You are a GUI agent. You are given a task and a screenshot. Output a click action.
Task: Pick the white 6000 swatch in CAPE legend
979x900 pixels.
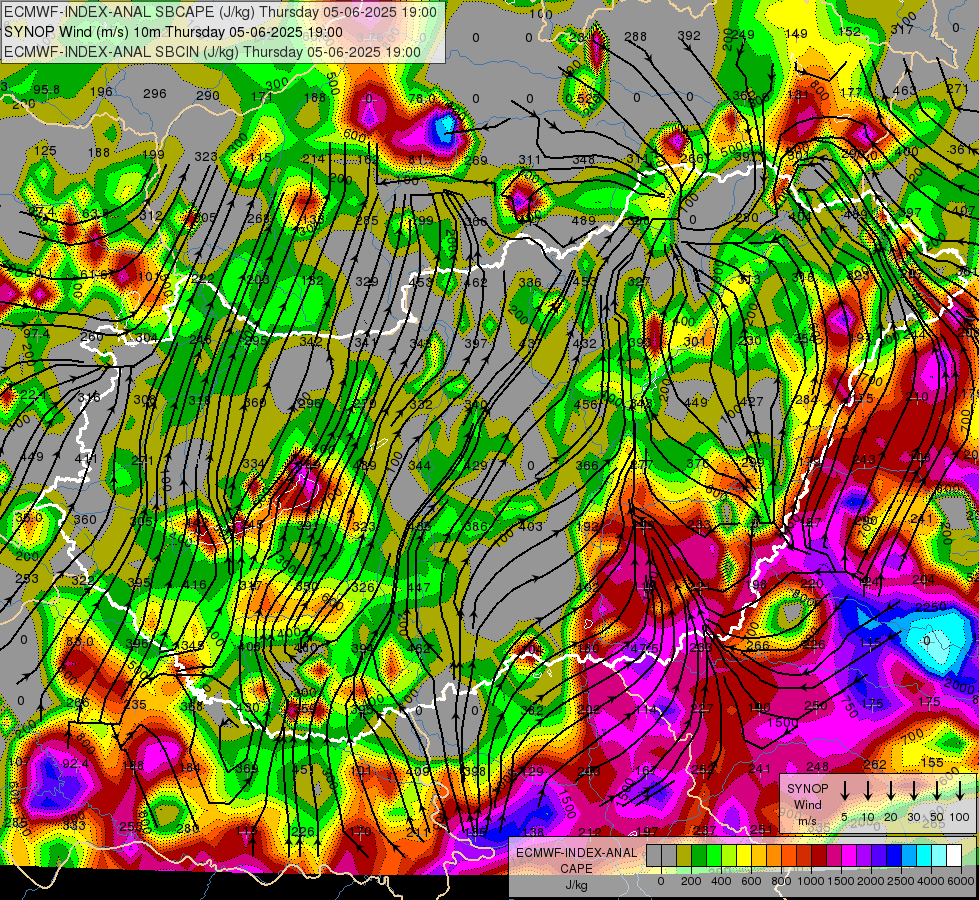click(953, 856)
